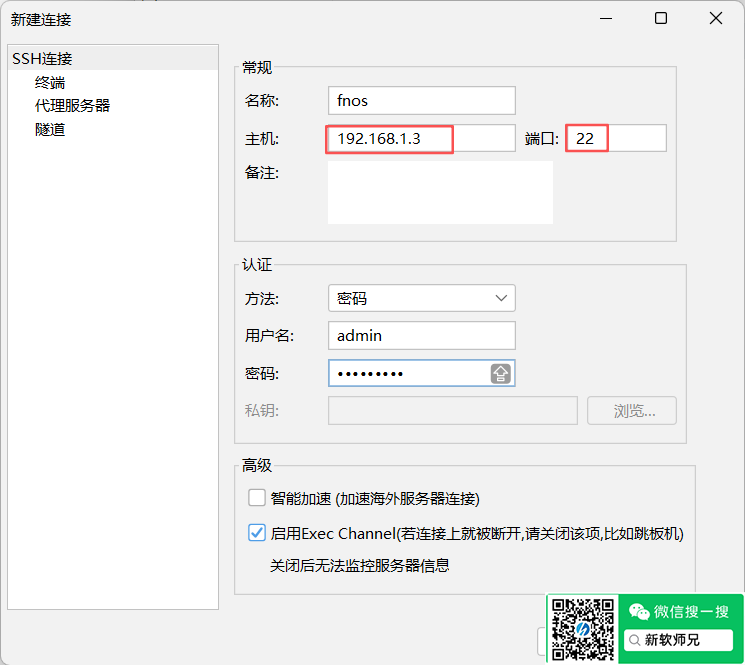Viewport: 745px width, 665px height.
Task: Go to 代理服务器 settings
Action: click(72, 105)
